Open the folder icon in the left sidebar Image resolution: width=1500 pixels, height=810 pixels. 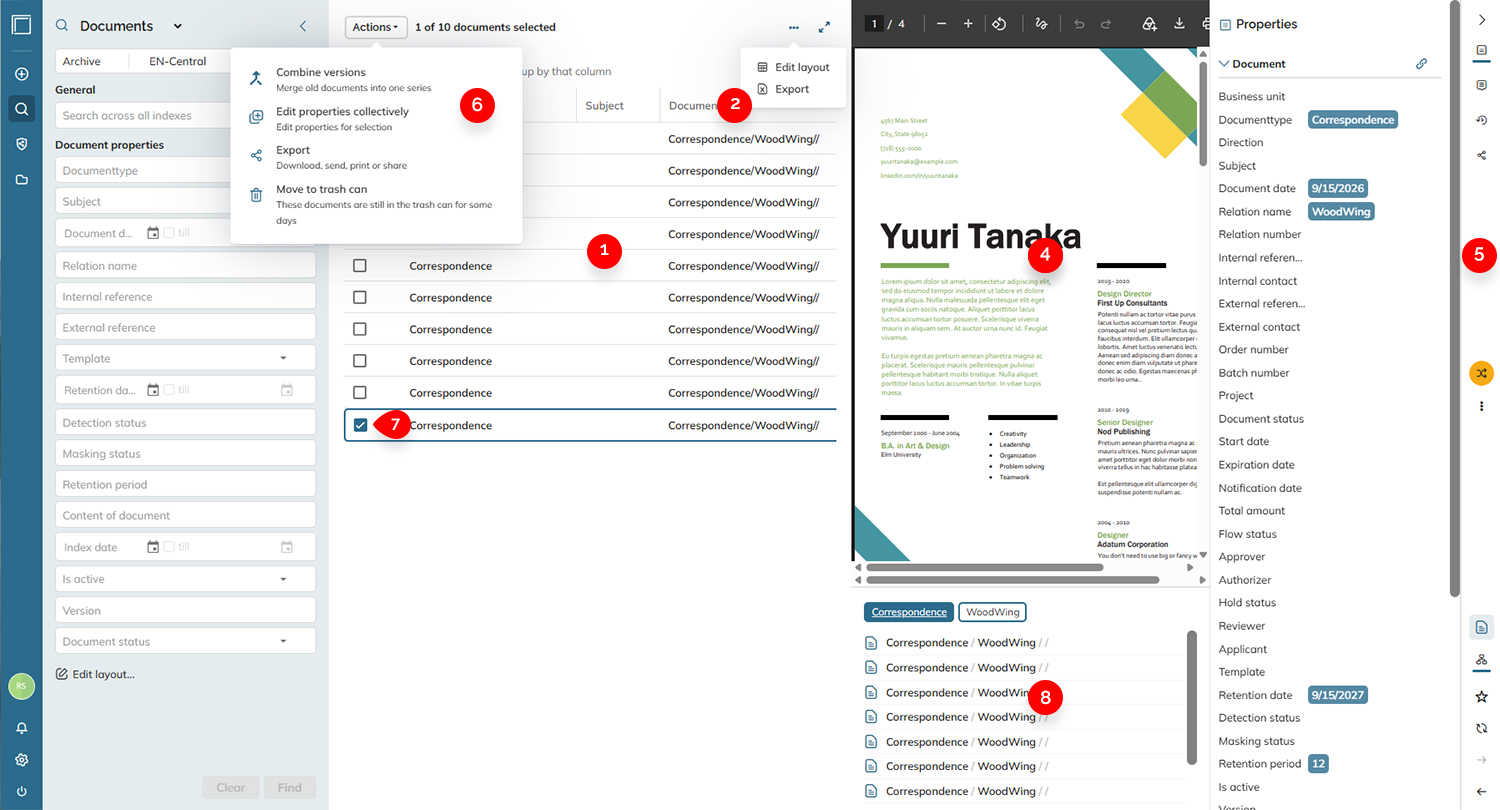tap(22, 180)
